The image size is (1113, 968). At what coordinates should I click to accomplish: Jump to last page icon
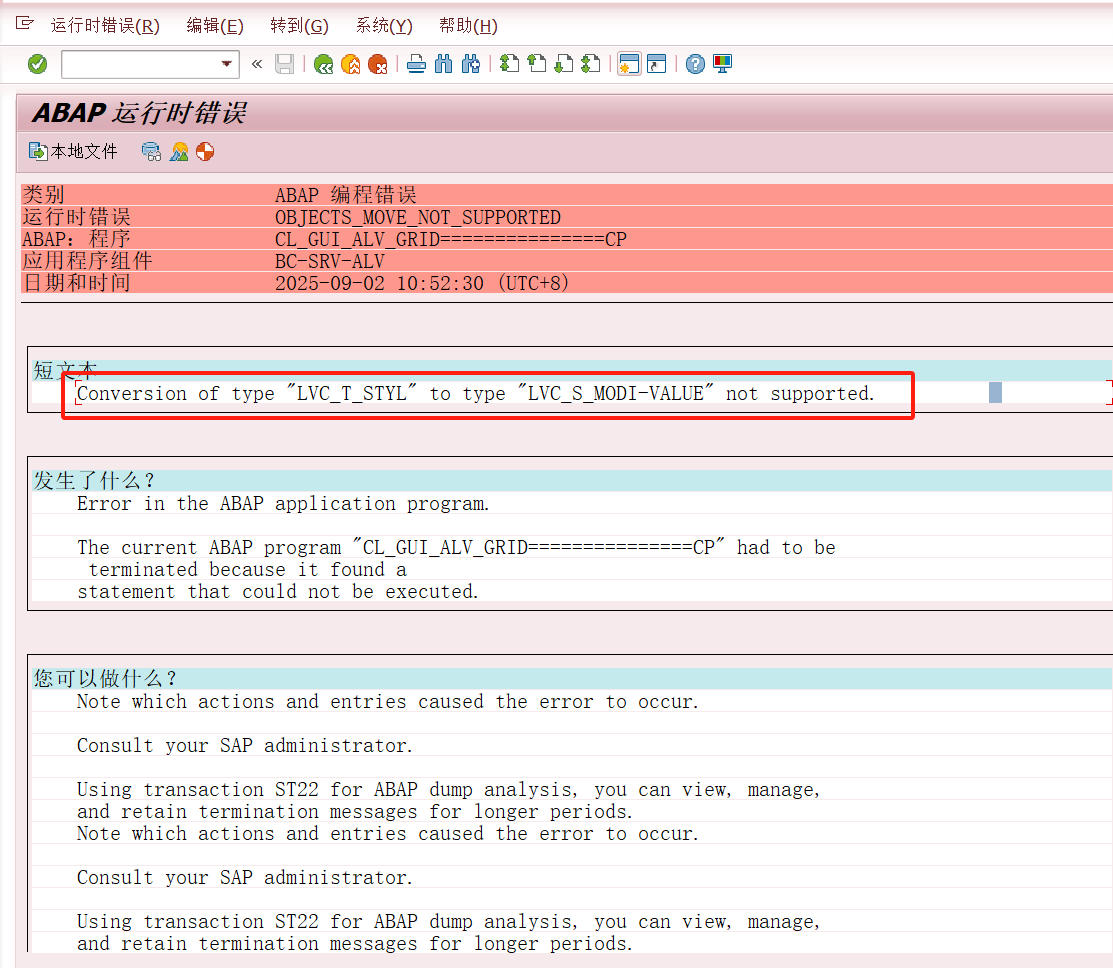591,65
